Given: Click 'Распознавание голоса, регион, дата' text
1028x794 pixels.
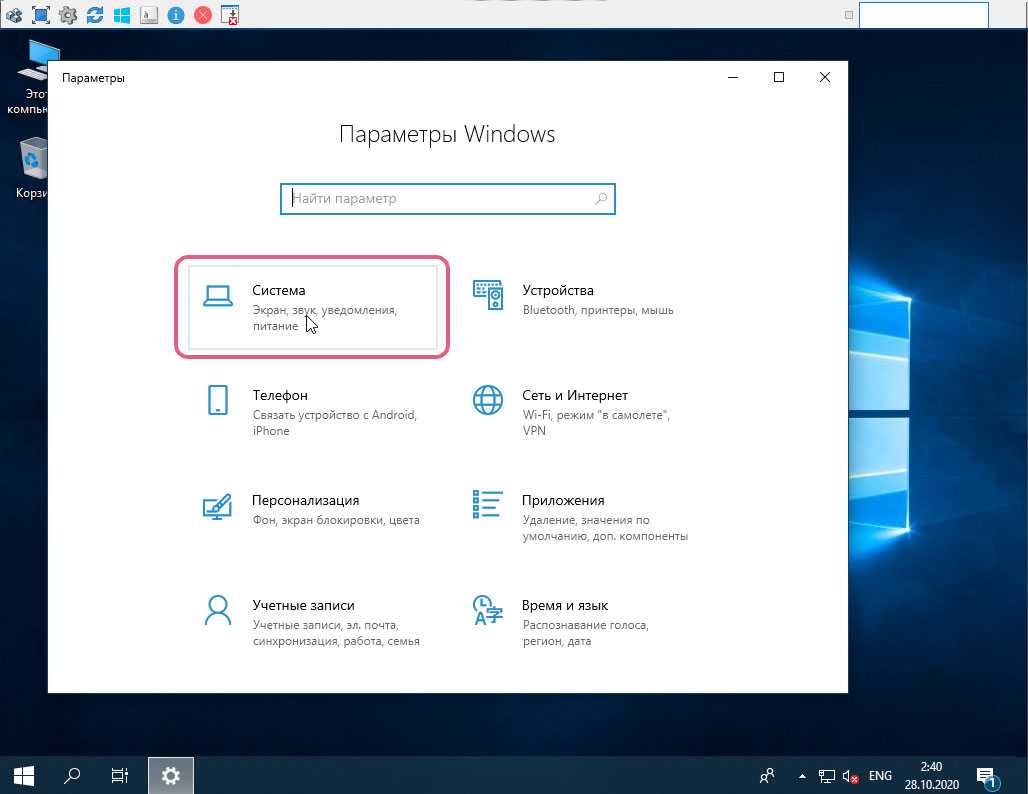Looking at the screenshot, I should click(x=585, y=633).
